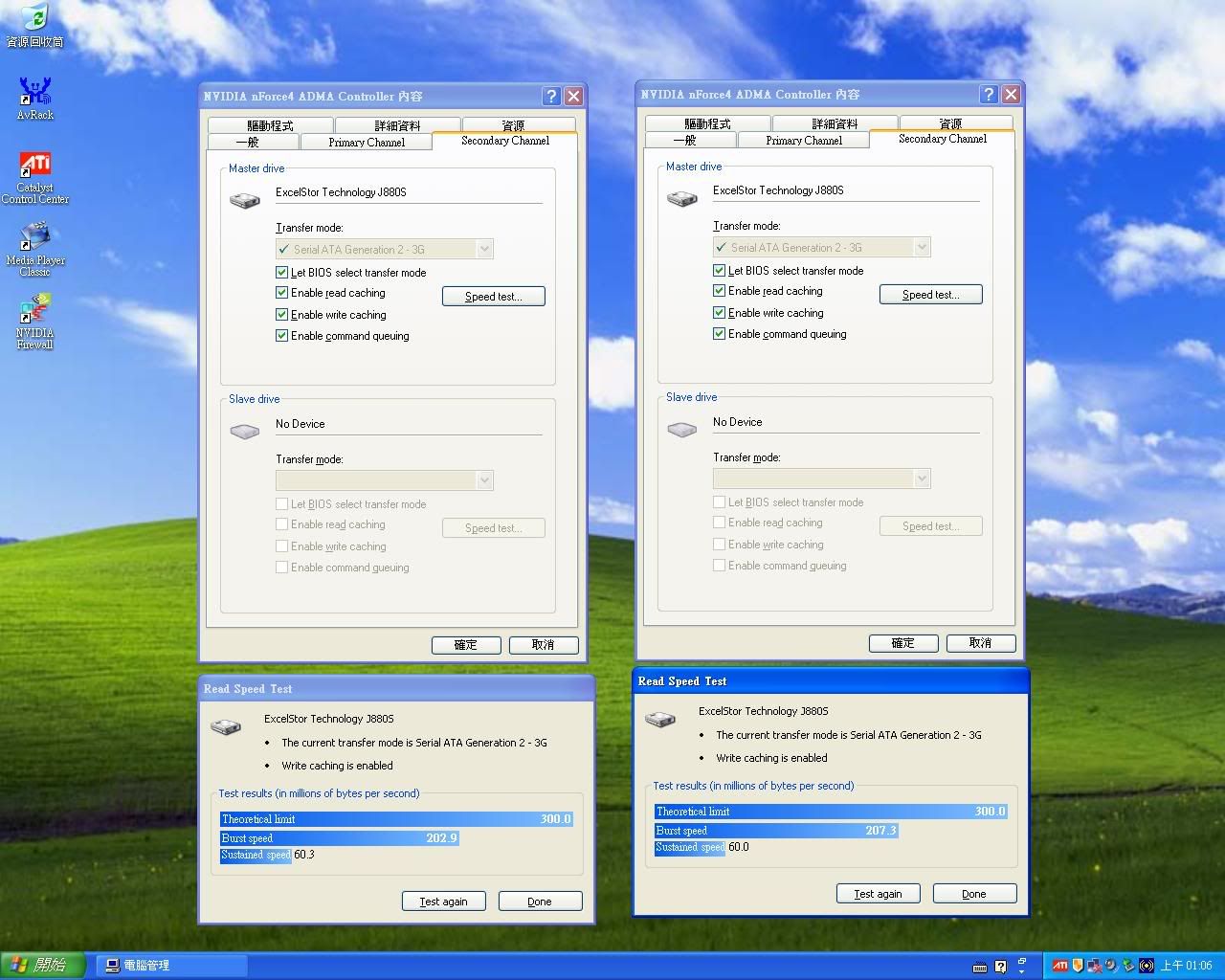Viewport: 1225px width, 980px height.
Task: Launch the Media Player Classic shortcut
Action: (34, 249)
